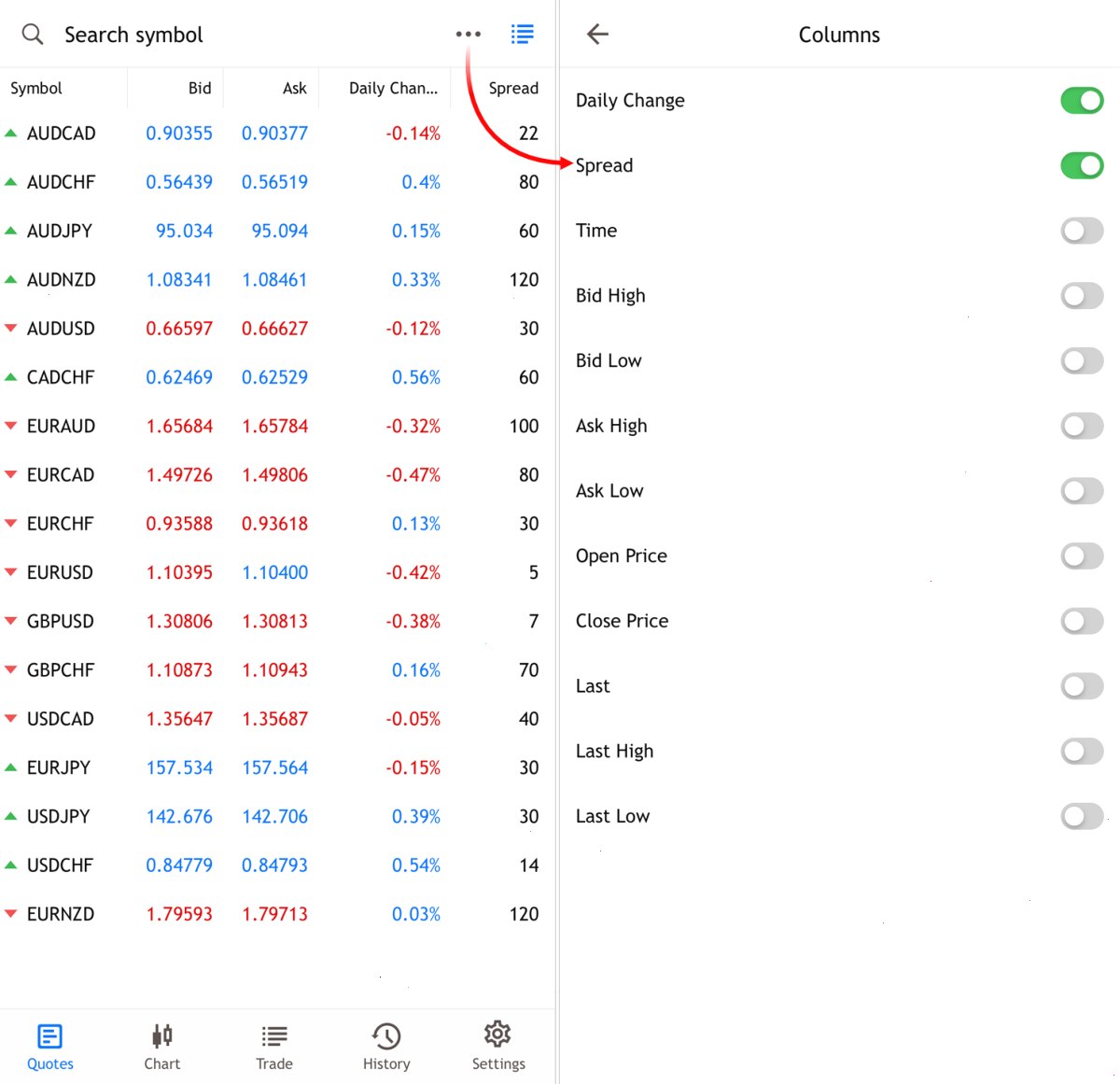
Task: Select the Spread column header
Action: pyautogui.click(x=513, y=88)
